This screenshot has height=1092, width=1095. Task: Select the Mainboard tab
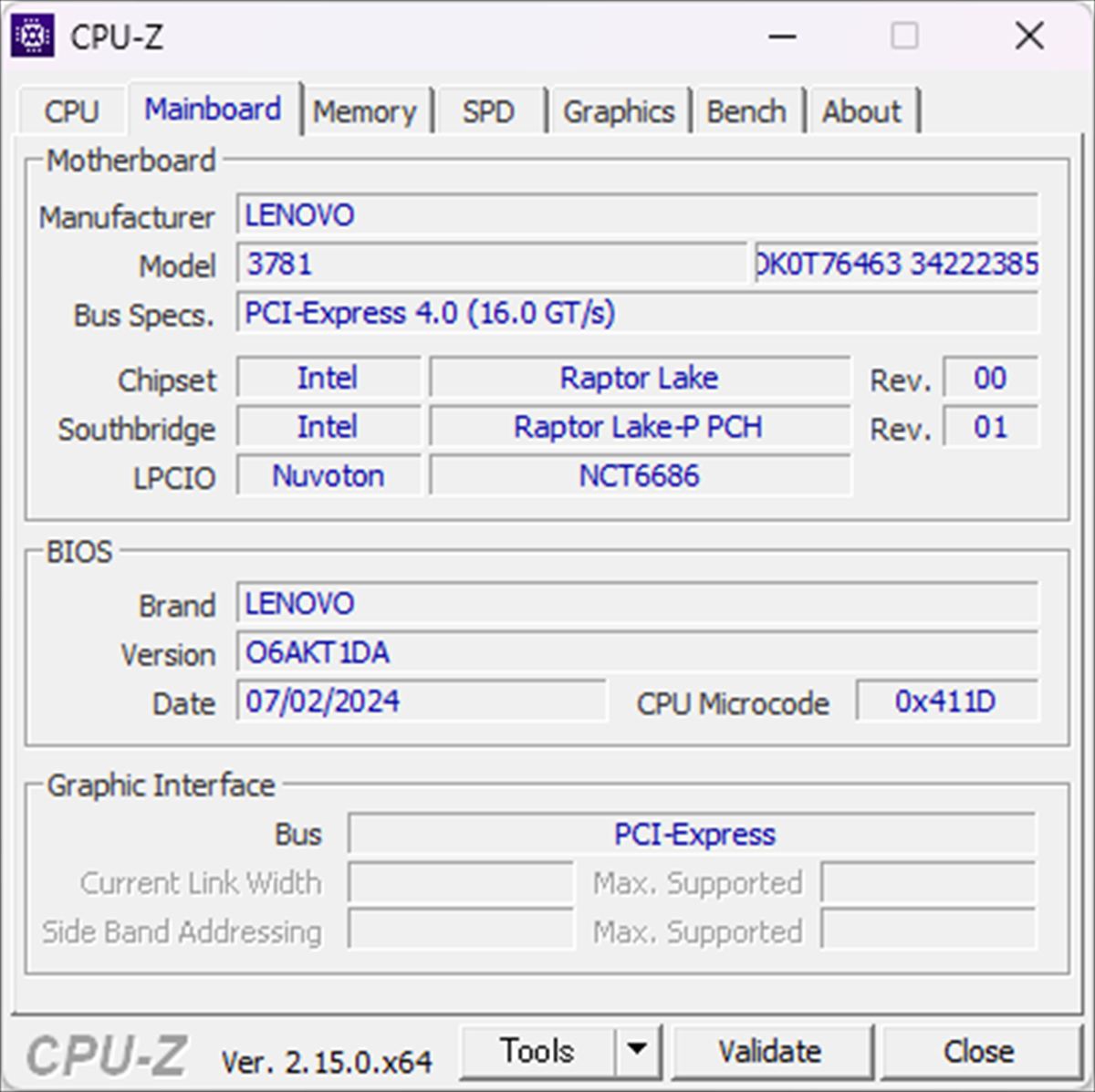pyautogui.click(x=213, y=109)
